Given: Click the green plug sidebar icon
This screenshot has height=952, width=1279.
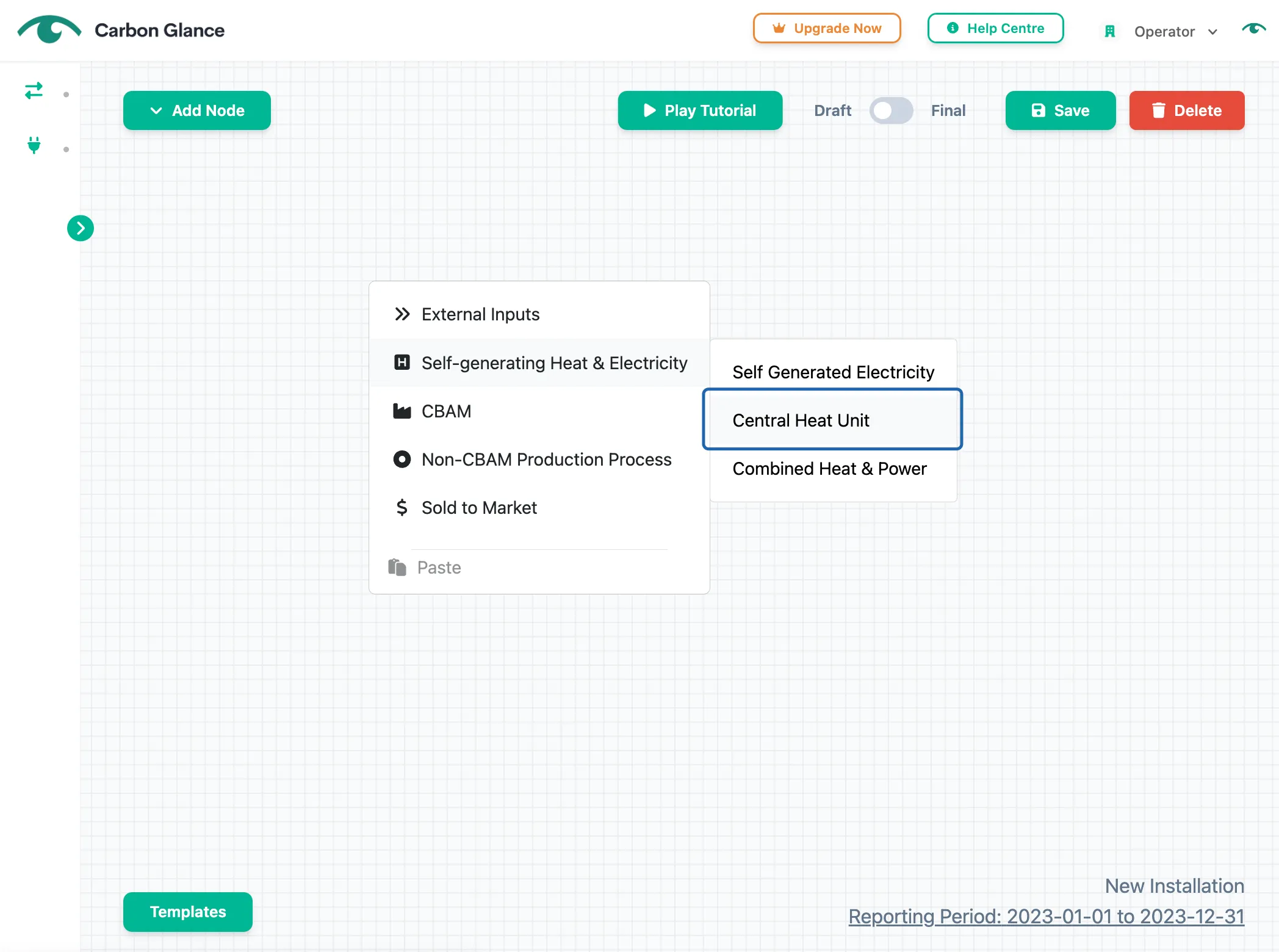Looking at the screenshot, I should coord(34,145).
